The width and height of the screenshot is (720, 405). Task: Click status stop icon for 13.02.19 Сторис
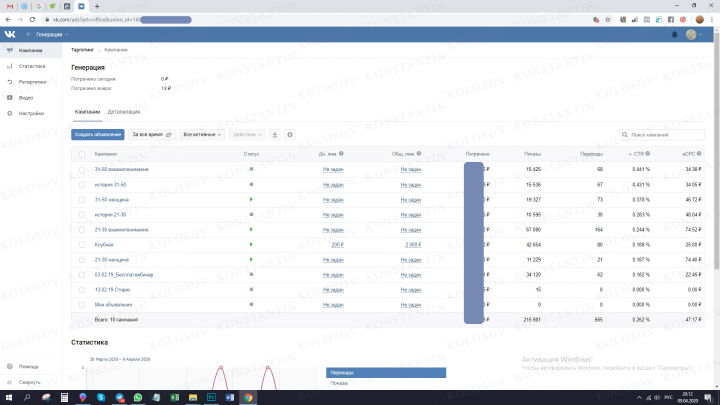coord(251,289)
